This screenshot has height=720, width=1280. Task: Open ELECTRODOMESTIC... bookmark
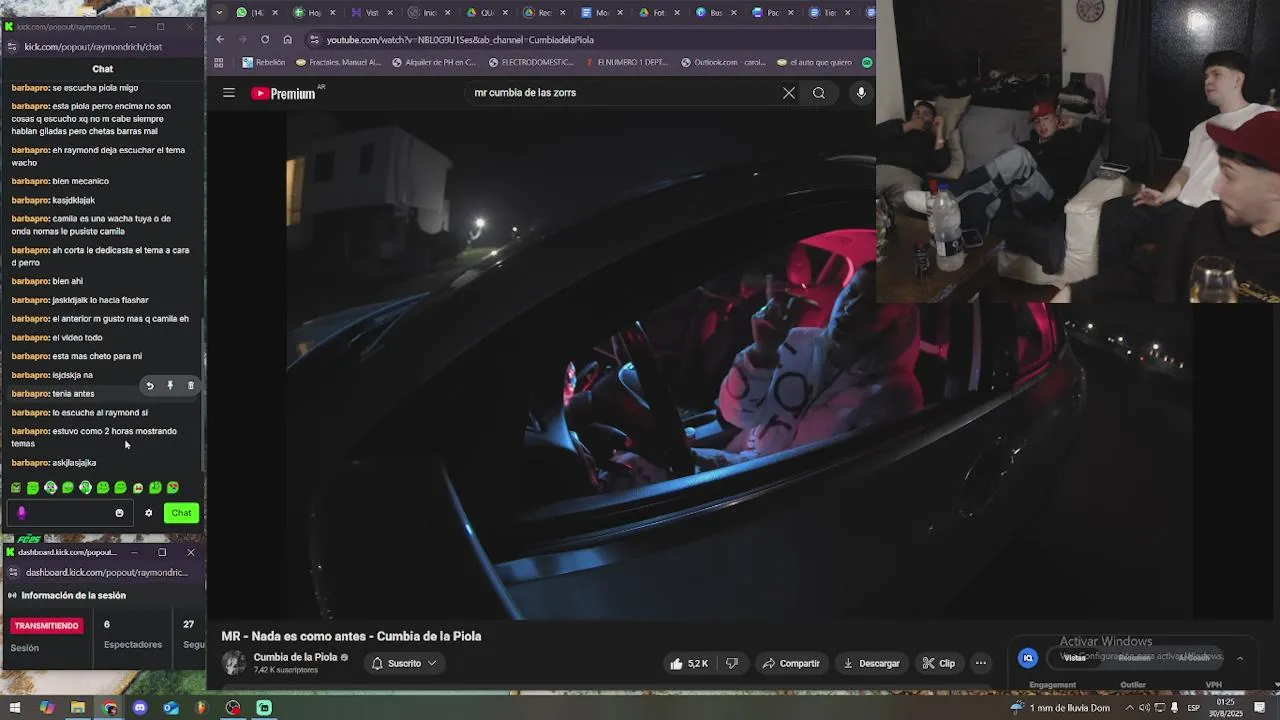(531, 62)
